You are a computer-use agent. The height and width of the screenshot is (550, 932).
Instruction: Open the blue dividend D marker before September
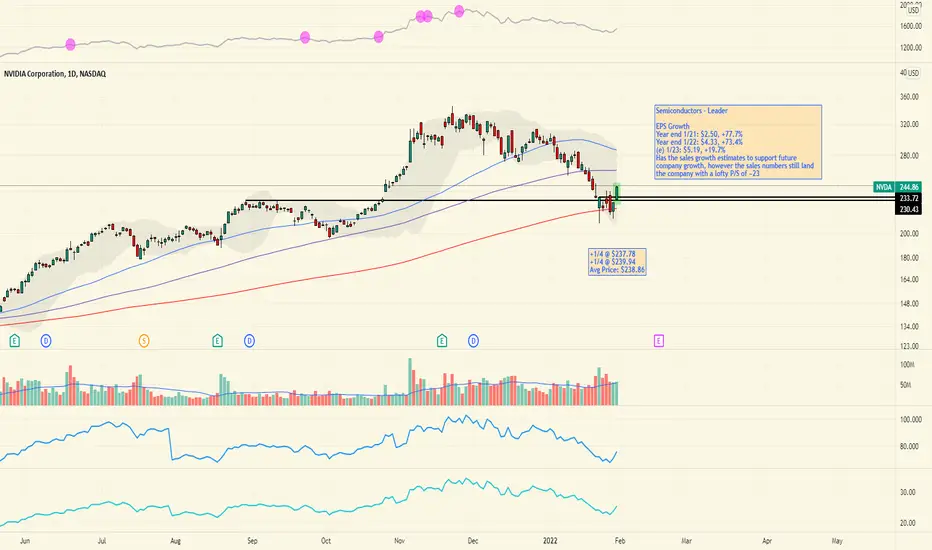(250, 341)
